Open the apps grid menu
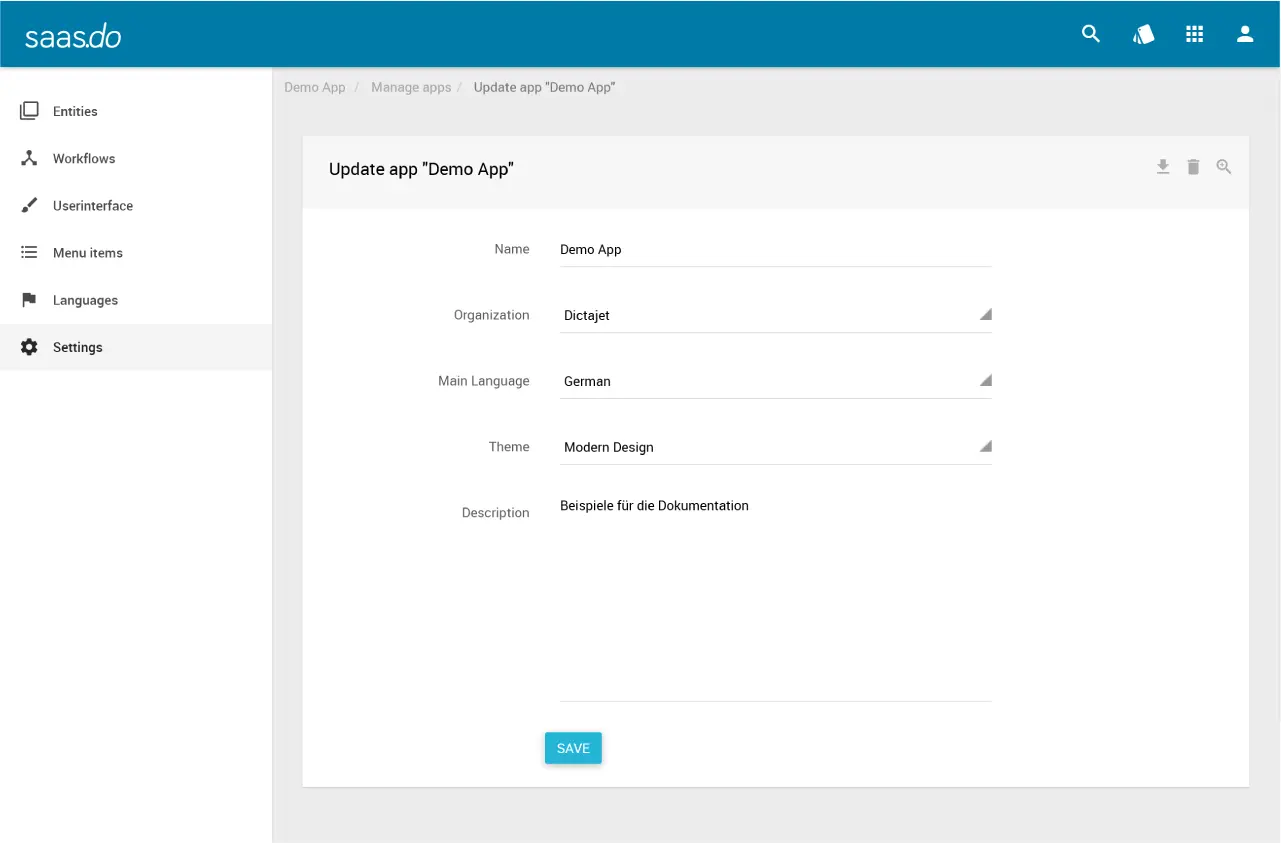This screenshot has width=1281, height=843. (1194, 34)
